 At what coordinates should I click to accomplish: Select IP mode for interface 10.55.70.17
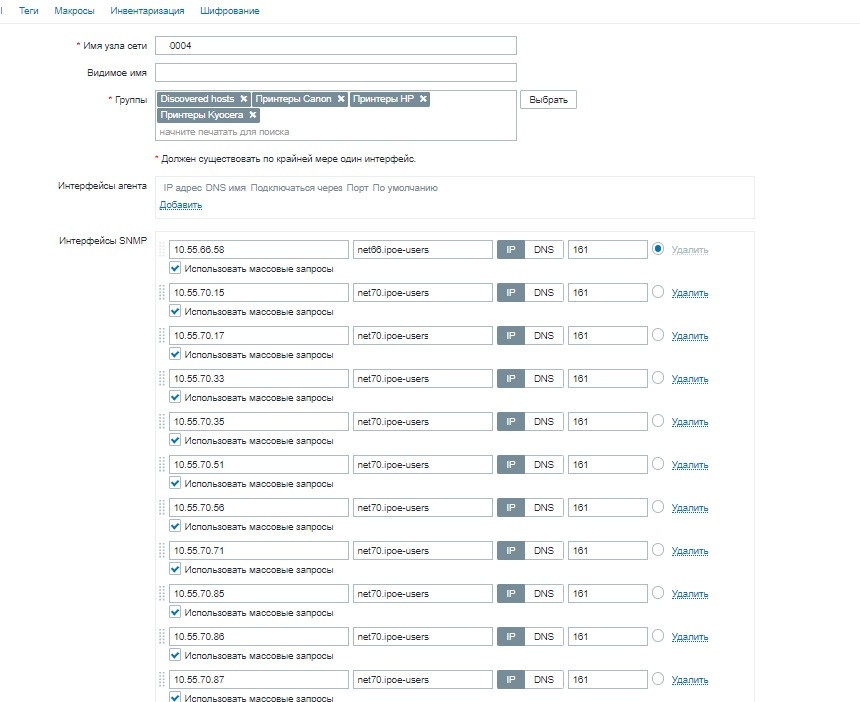click(511, 334)
